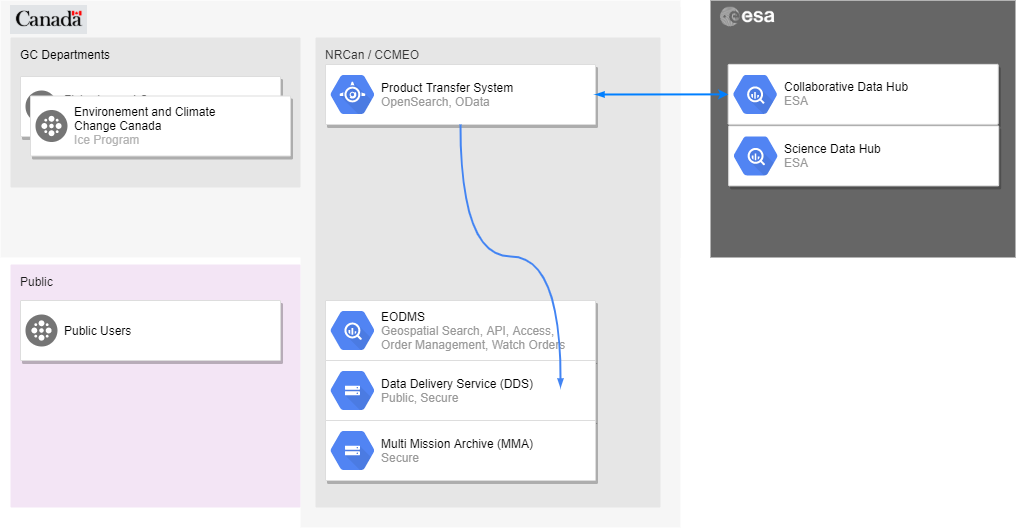Click the Collaborative Data Hub hexagon icon

click(x=756, y=95)
